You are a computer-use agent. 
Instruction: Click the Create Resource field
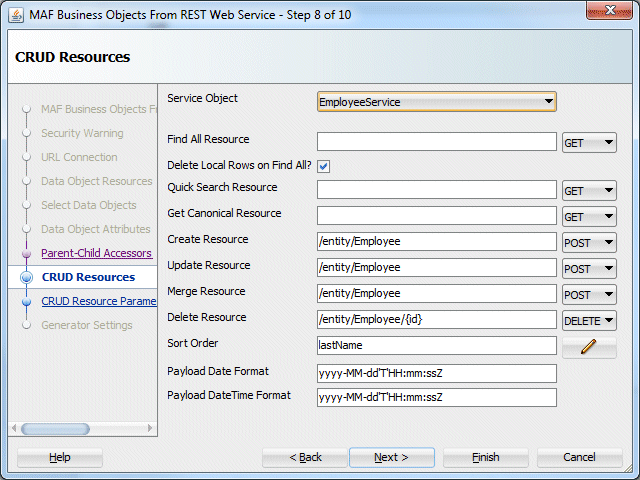coord(437,242)
